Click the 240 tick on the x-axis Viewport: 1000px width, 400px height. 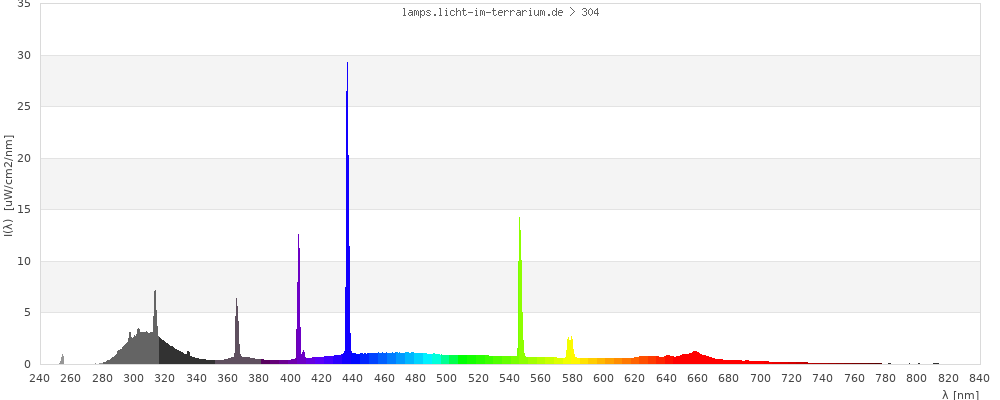[x=39, y=378]
